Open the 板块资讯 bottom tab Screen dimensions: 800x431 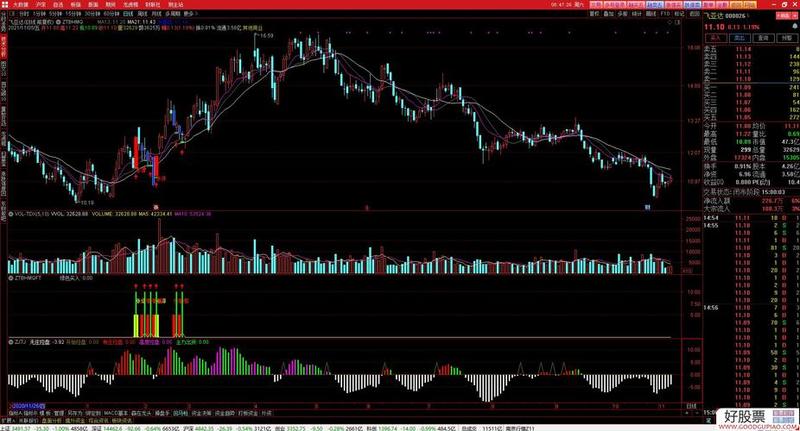pyautogui.click(x=121, y=421)
